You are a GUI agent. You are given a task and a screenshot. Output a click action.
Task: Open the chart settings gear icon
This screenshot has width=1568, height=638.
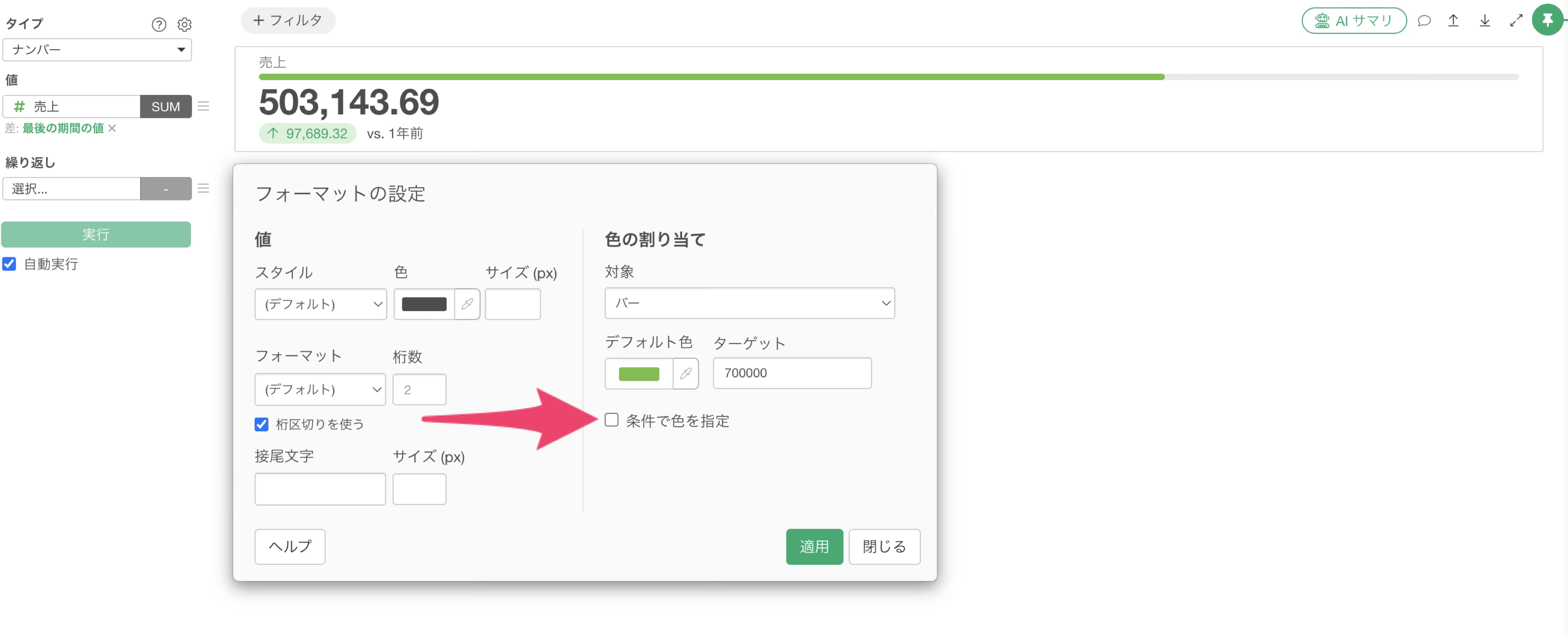point(184,24)
